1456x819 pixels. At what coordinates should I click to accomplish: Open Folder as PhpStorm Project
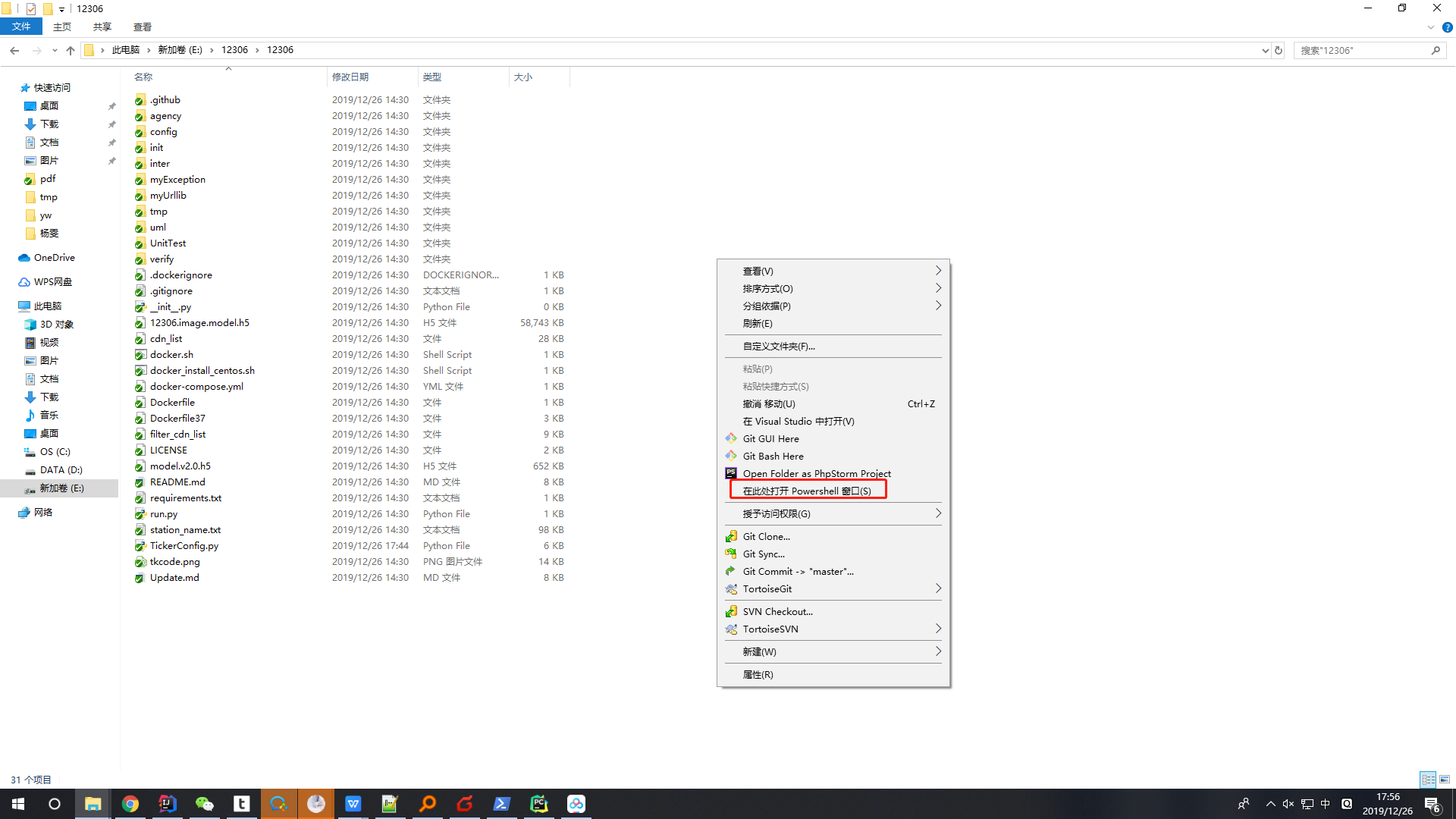pyautogui.click(x=815, y=473)
